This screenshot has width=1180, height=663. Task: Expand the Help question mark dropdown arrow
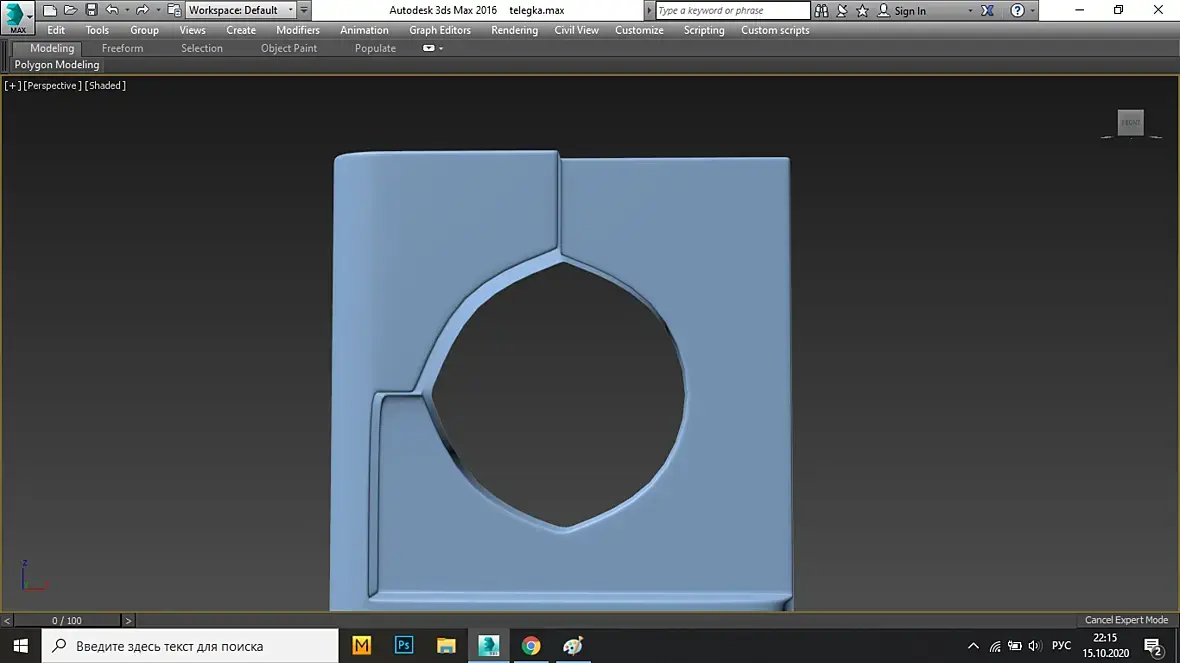click(x=1032, y=11)
